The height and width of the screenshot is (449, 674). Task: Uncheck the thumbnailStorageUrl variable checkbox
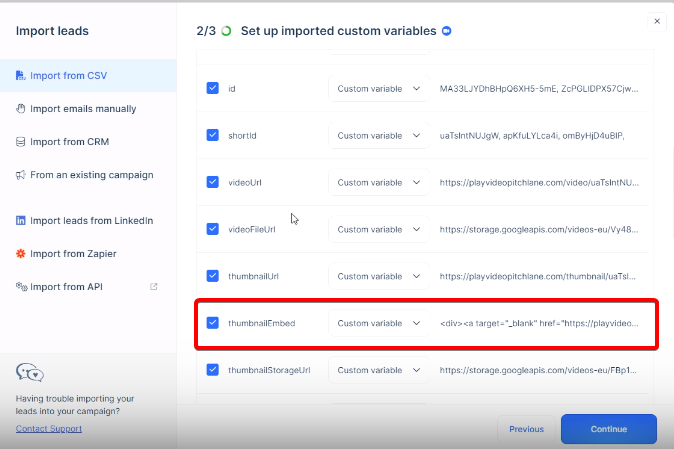[x=212, y=370]
